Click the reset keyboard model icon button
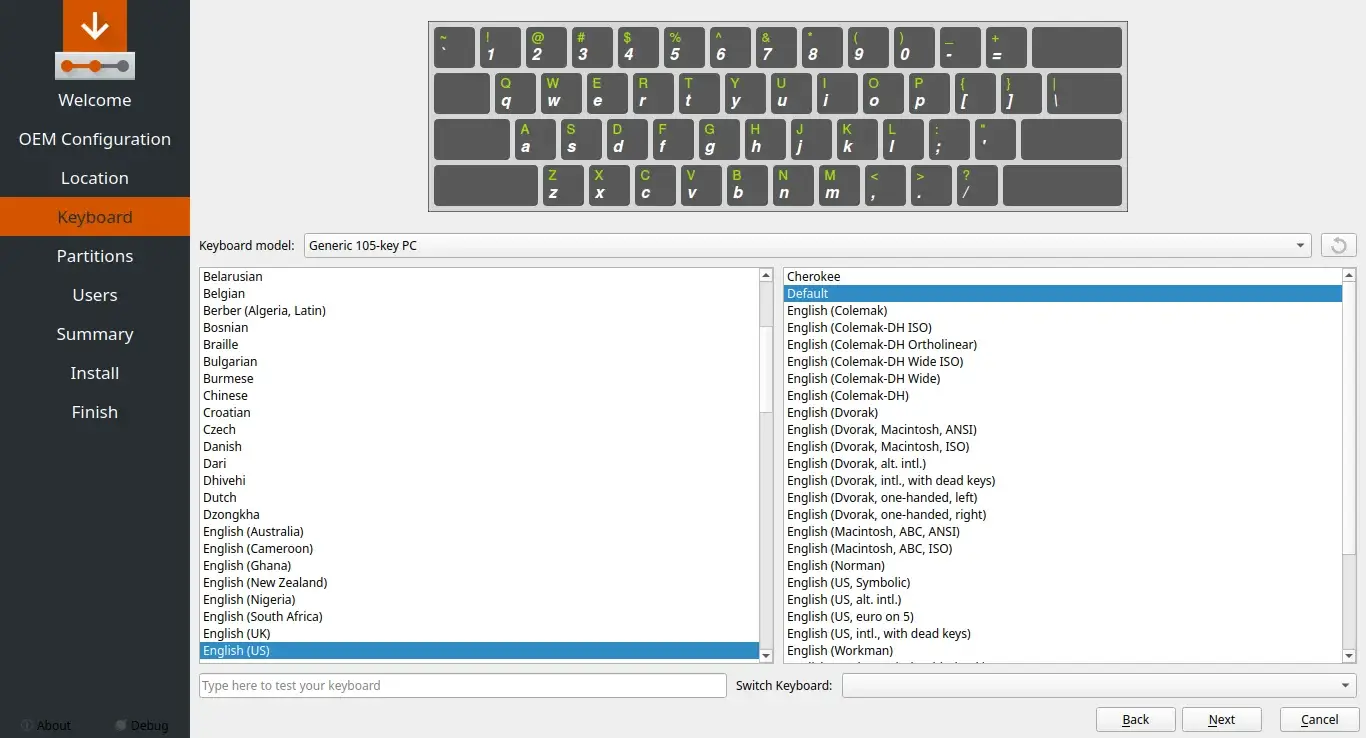 1338,245
